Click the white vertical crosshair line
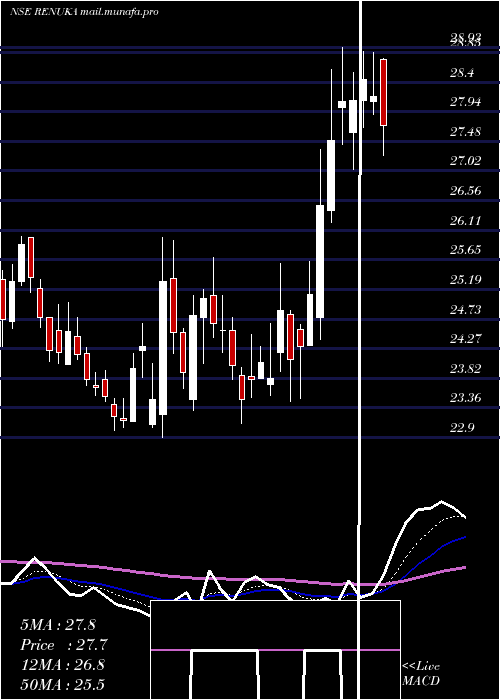 click(360, 350)
